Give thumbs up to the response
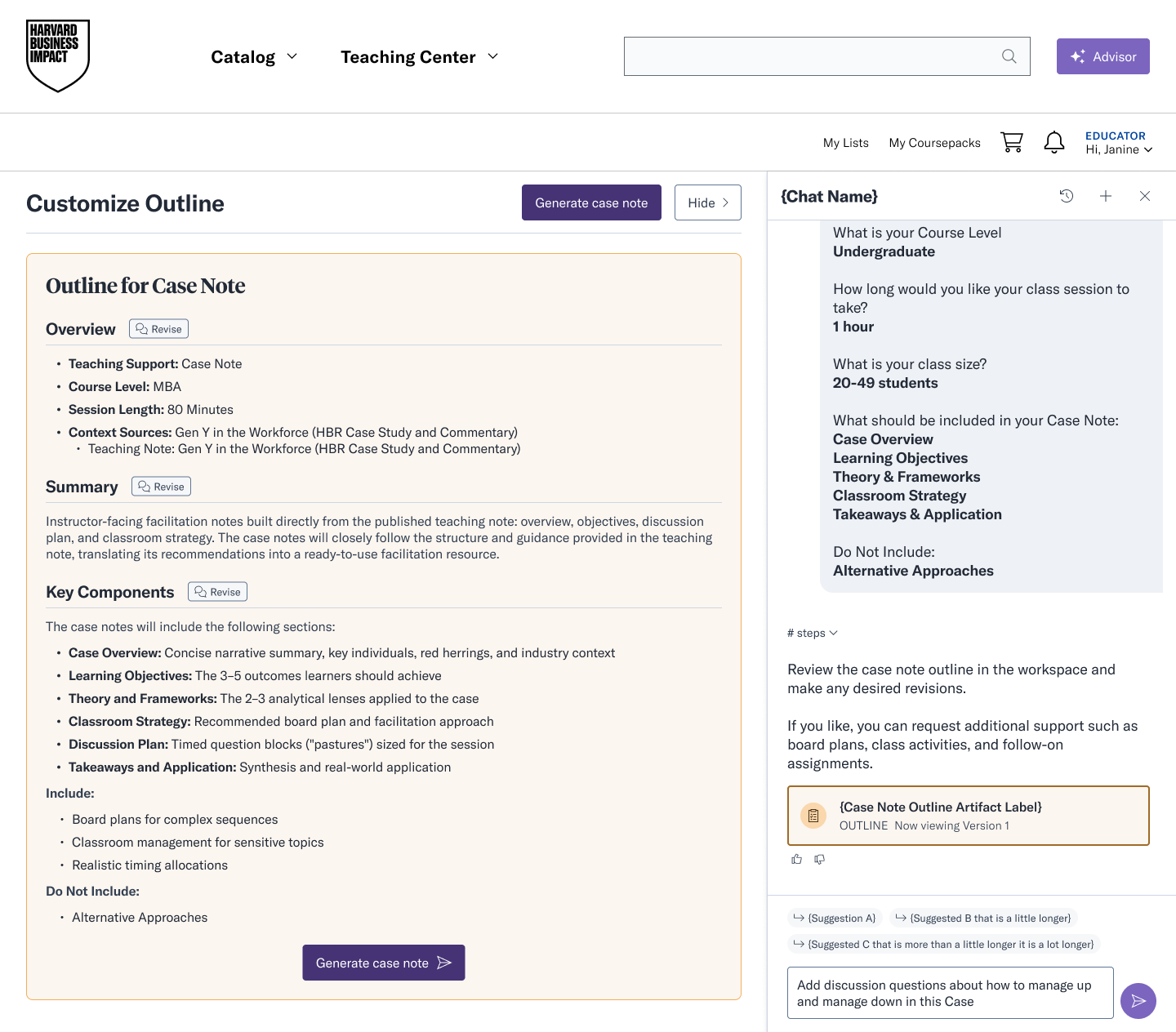The height and width of the screenshot is (1032, 1176). point(797,859)
